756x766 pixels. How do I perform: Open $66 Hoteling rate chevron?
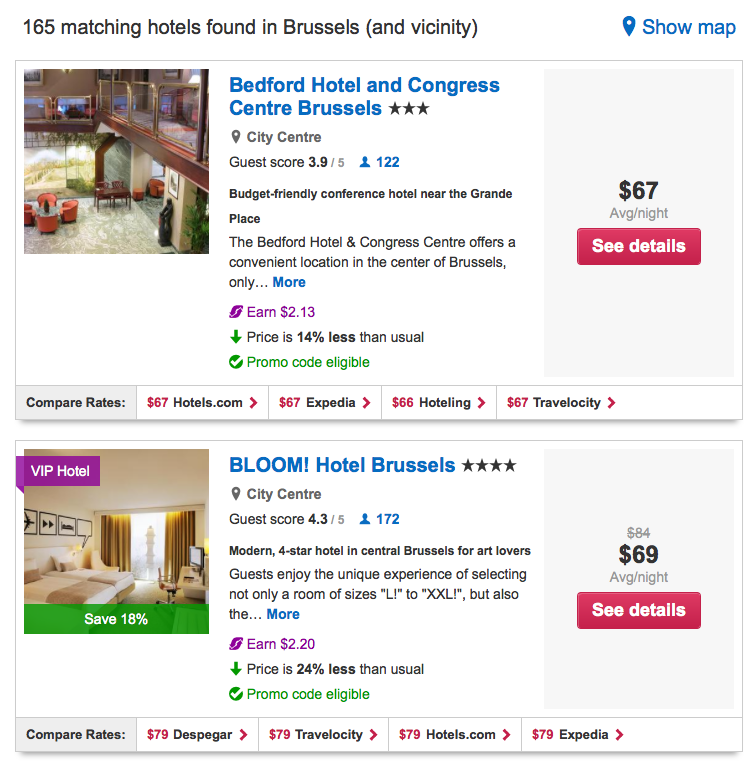[483, 403]
